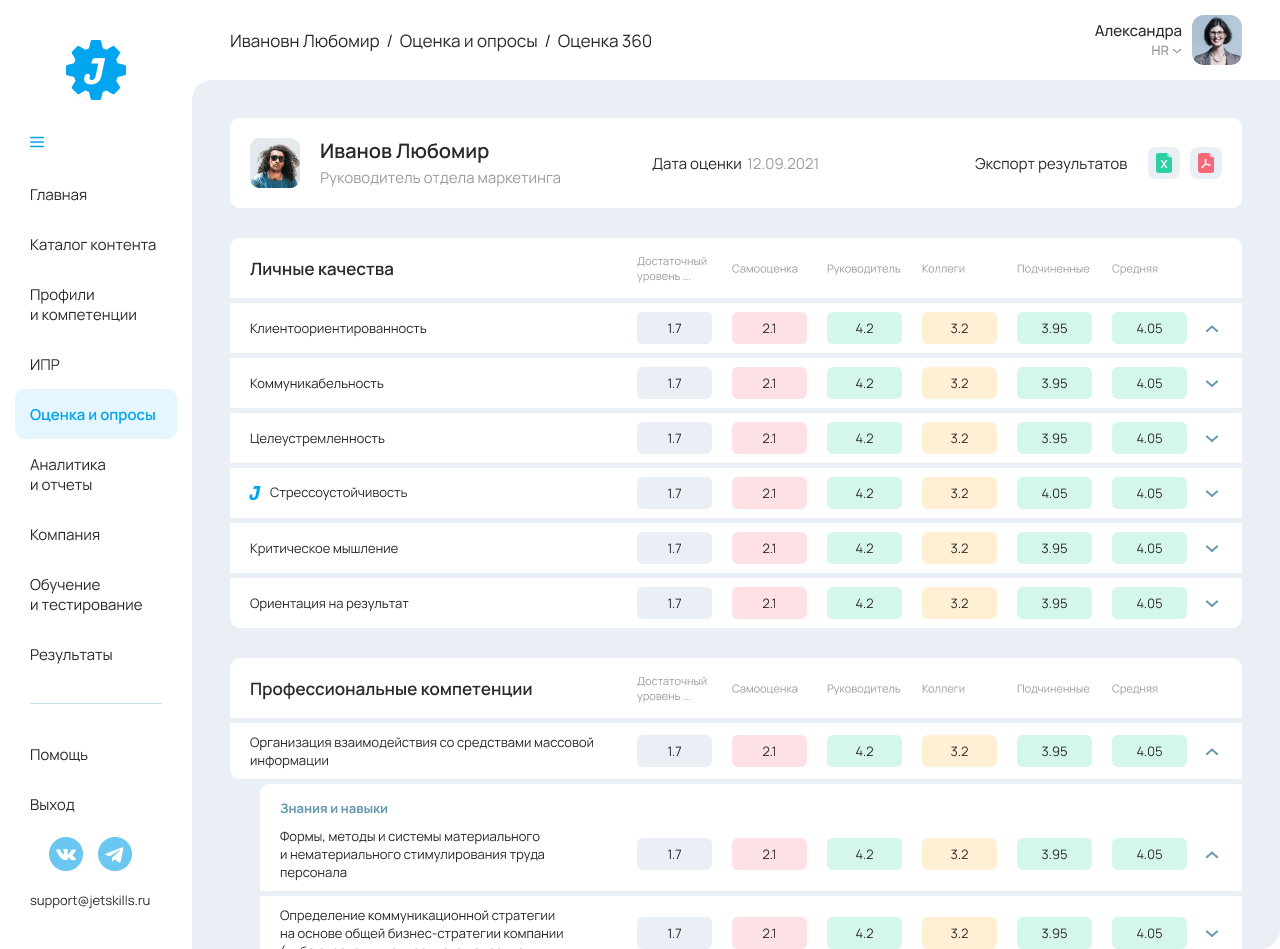Open the VK social link
Viewport: 1280px width, 949px height.
[x=66, y=854]
